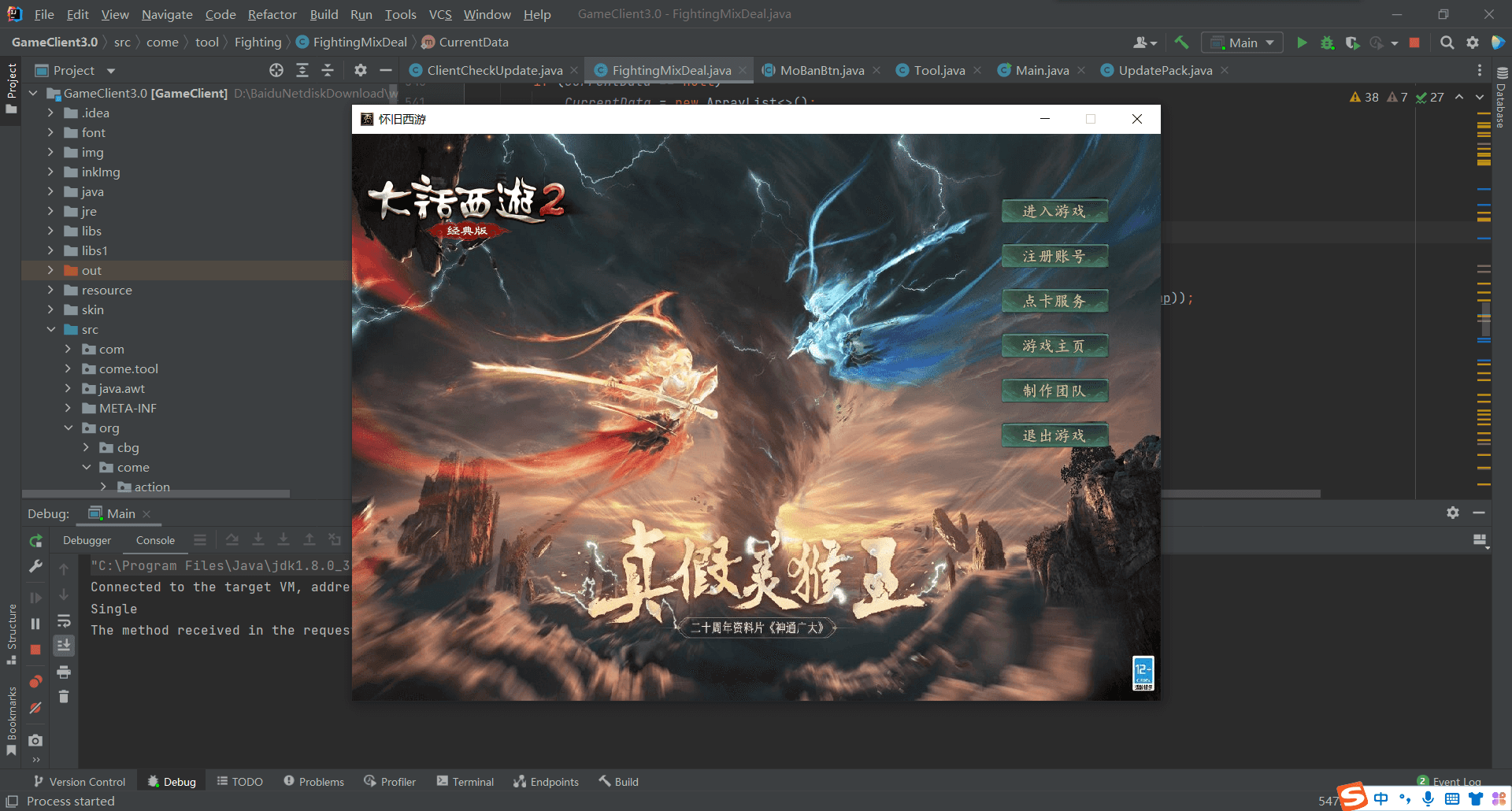Image resolution: width=1512 pixels, height=811 pixels.
Task: Open Search Everywhere magnifier icon
Action: [1447, 43]
